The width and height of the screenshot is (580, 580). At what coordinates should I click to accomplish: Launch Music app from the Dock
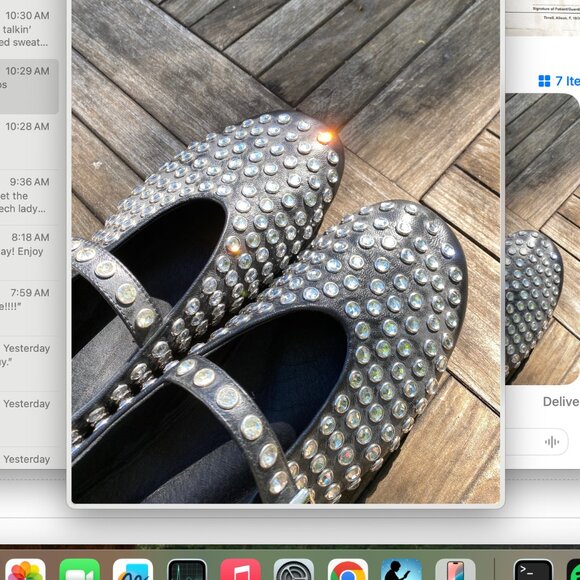coord(240,570)
